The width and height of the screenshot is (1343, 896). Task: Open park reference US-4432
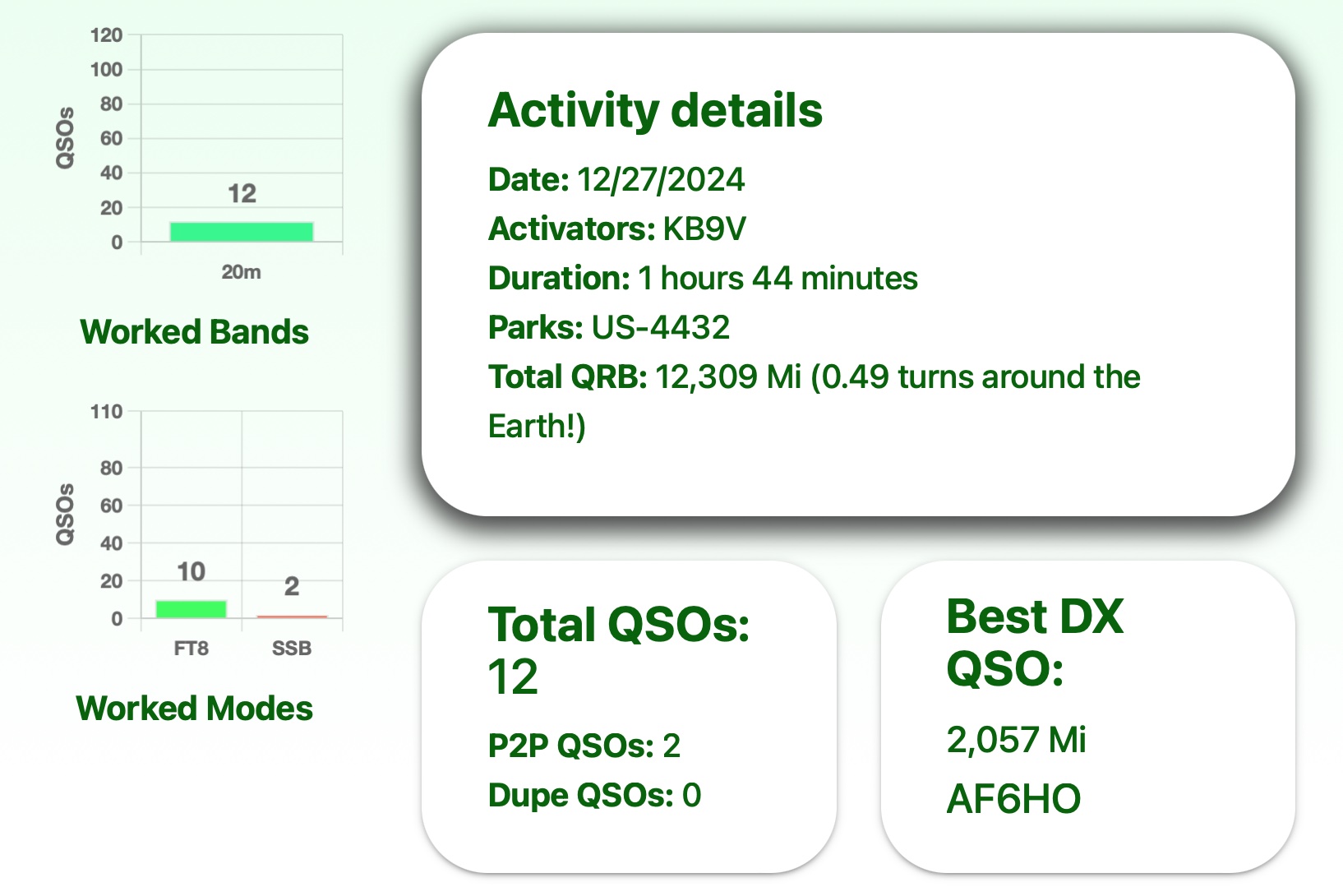pos(660,328)
